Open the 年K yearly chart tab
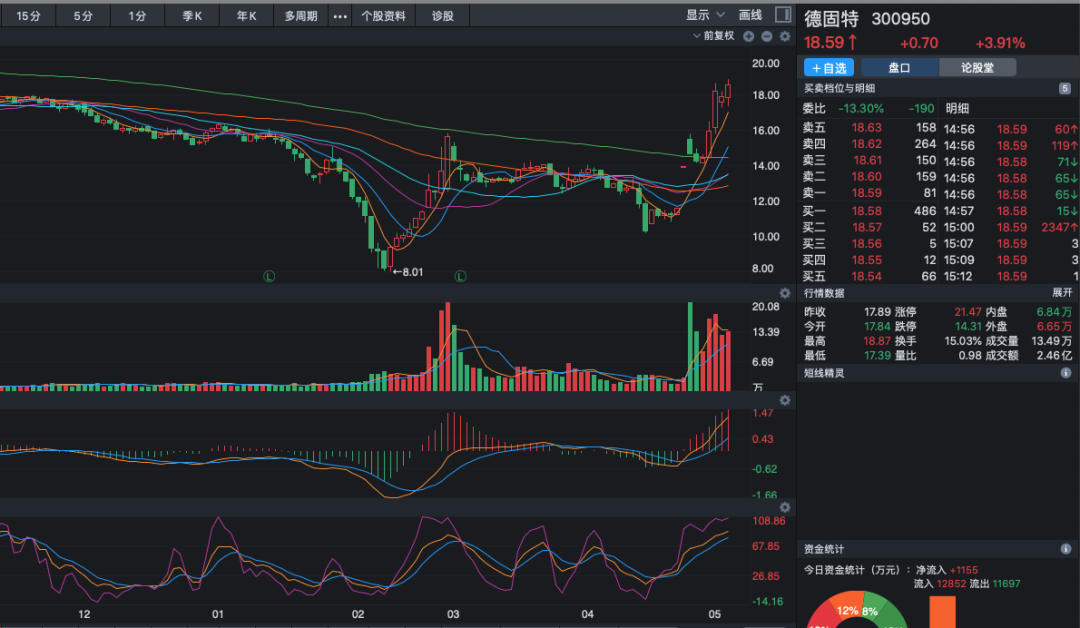 247,16
